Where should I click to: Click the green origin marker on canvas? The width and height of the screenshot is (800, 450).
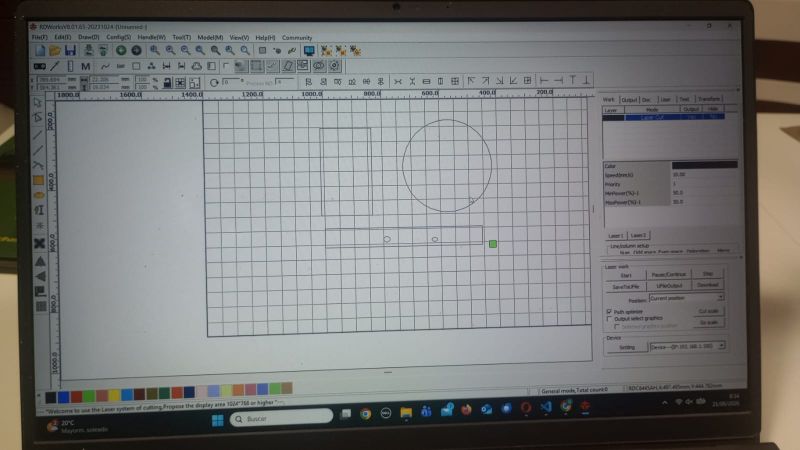pyautogui.click(x=493, y=244)
